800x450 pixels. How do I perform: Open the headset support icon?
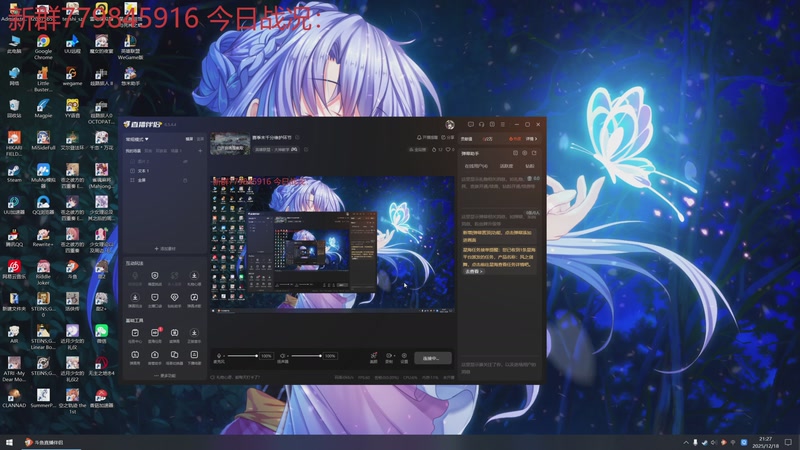pyautogui.click(x=481, y=124)
